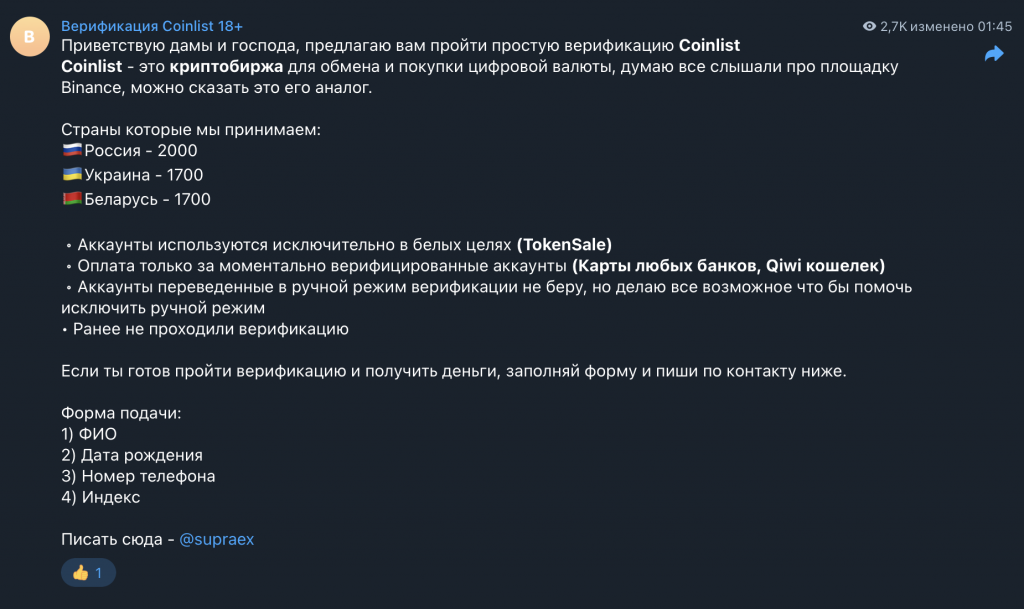Click the Ukrainian flag emoji

pyautogui.click(x=72, y=175)
